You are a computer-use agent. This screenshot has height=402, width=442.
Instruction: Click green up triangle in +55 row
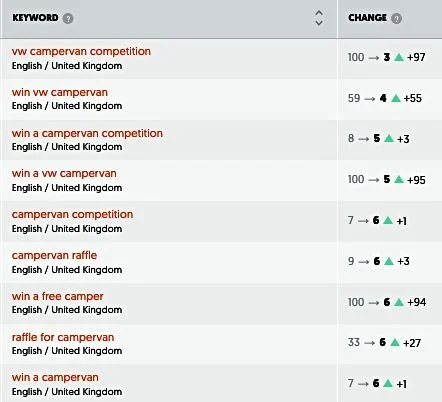point(396,98)
